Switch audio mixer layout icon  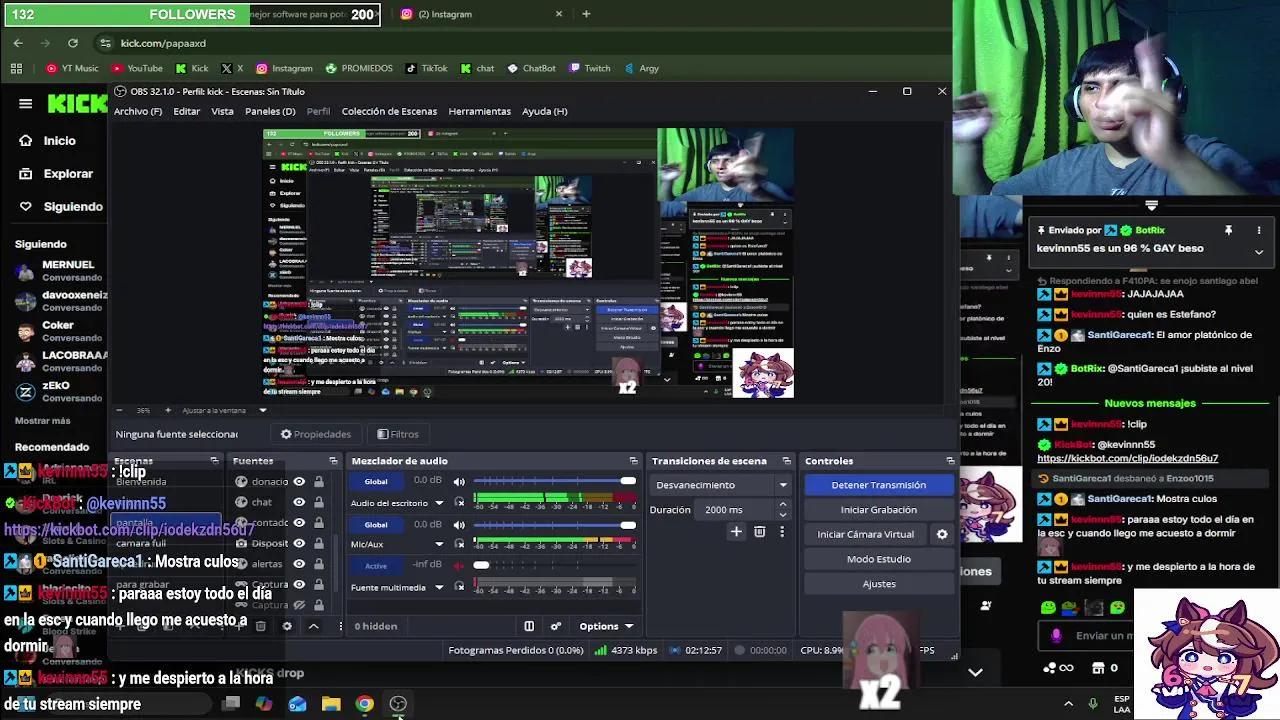[529, 626]
